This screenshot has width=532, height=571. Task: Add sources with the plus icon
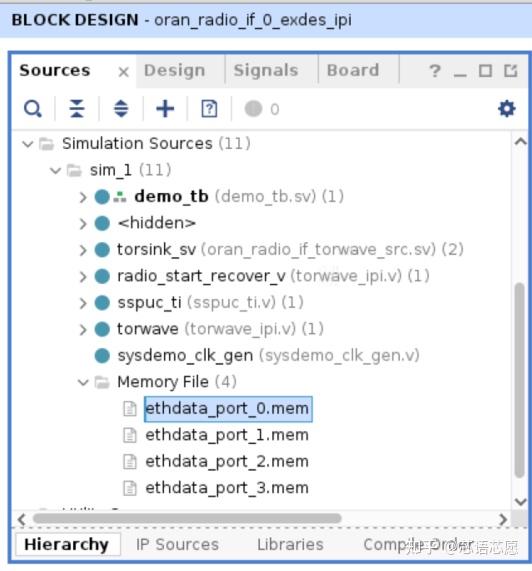pyautogui.click(x=165, y=109)
